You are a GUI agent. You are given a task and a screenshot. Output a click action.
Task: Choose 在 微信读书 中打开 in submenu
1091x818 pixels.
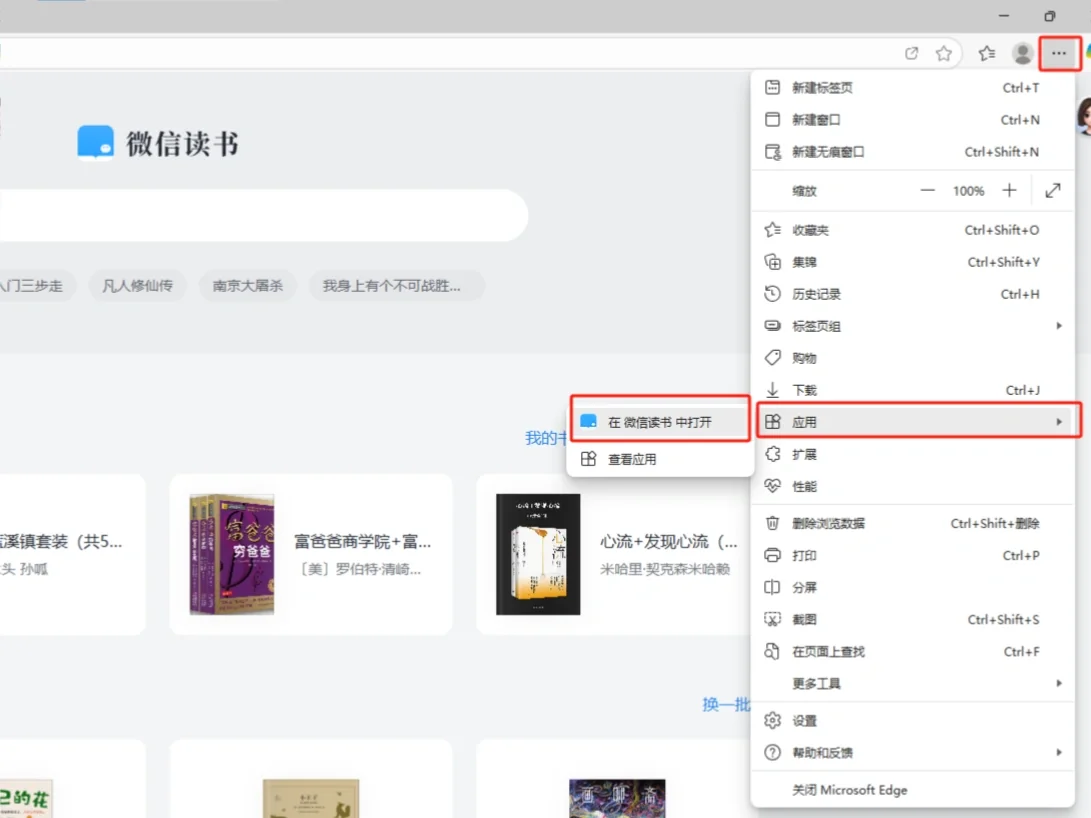coord(659,422)
